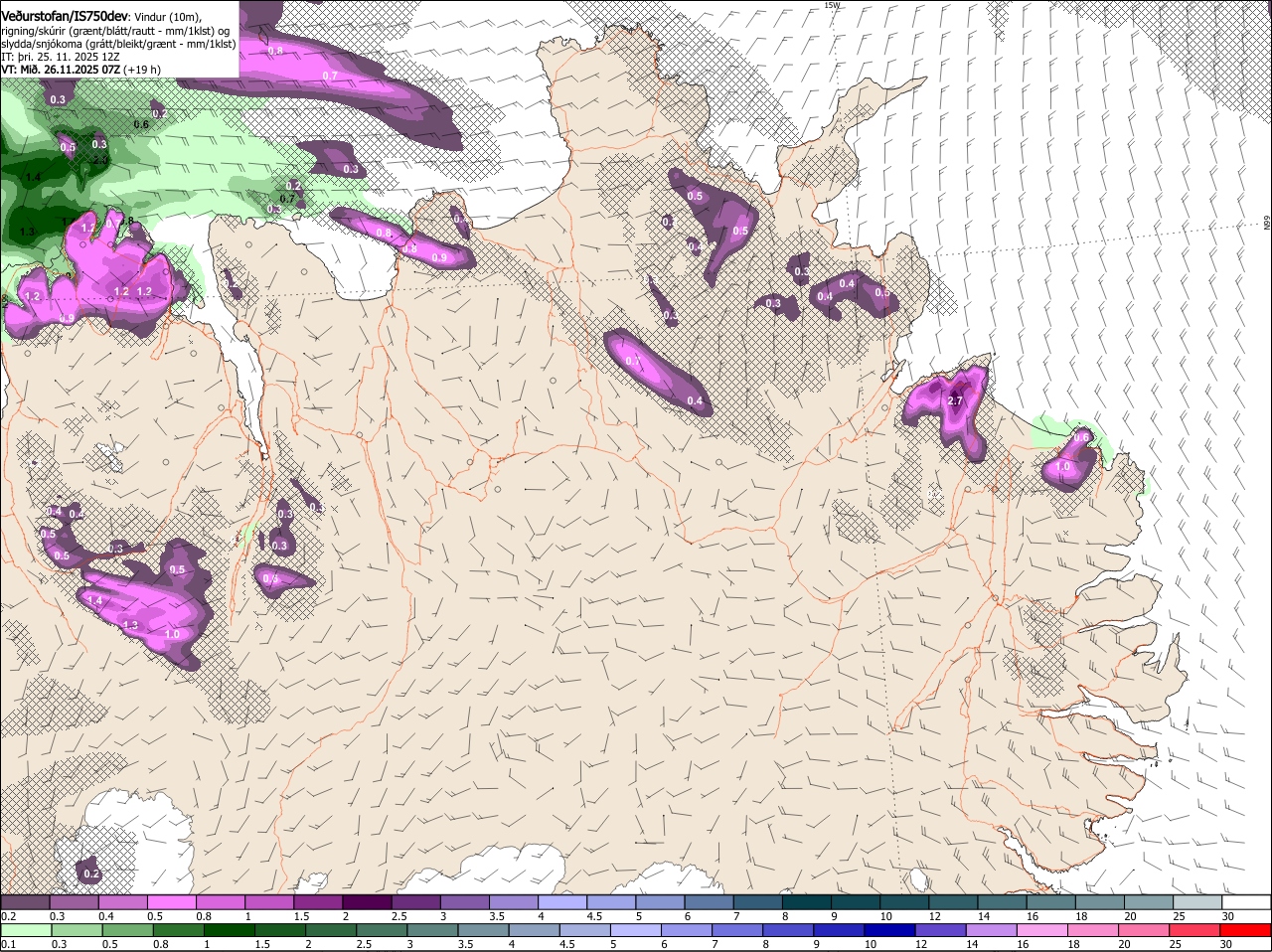
Task: Click the upper legend swatch between 18 and 20
Action: (x=1099, y=901)
